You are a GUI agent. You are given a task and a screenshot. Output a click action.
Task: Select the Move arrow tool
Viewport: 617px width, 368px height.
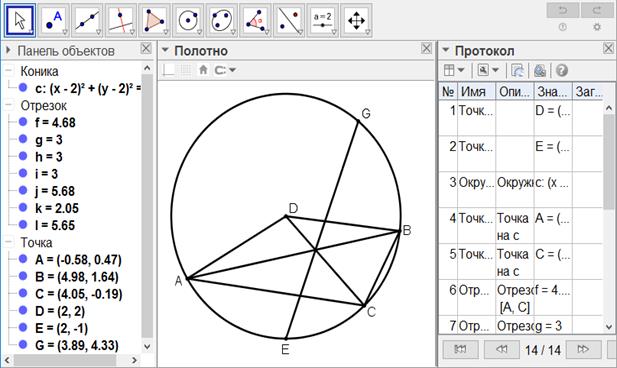click(20, 20)
